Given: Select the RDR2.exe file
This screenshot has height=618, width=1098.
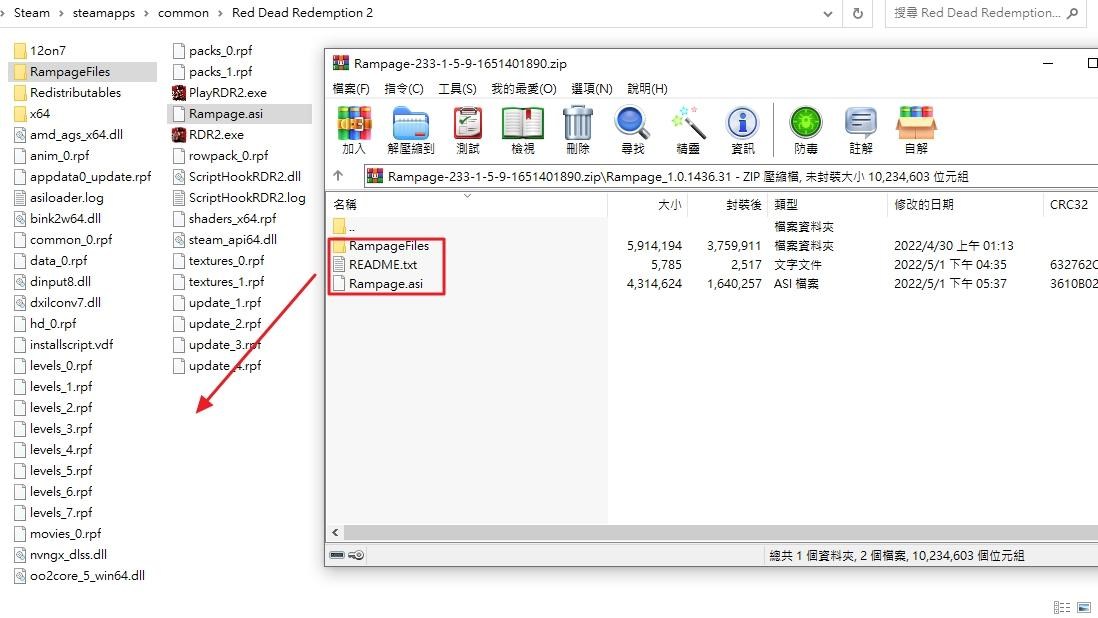Looking at the screenshot, I should (209, 134).
